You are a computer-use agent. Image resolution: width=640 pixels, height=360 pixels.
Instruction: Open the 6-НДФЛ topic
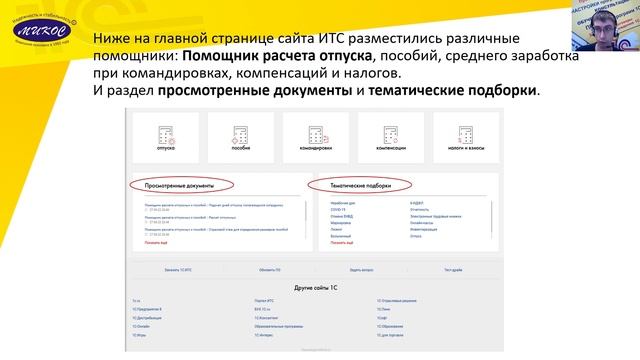click(417, 203)
